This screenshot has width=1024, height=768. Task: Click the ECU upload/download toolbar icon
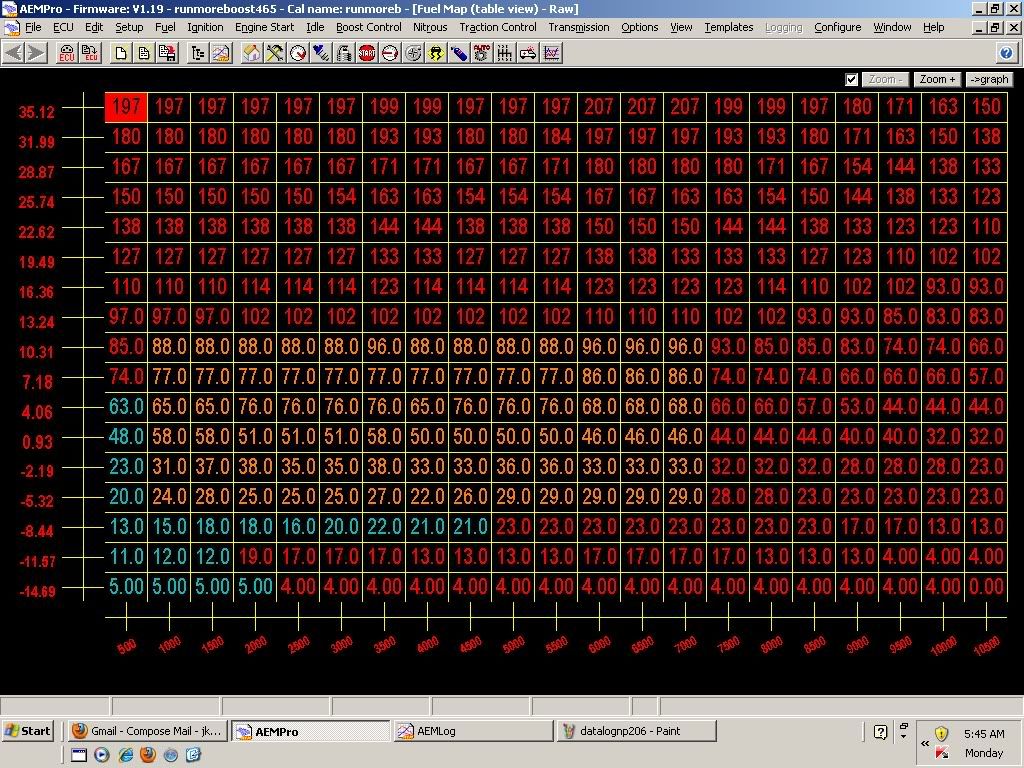coord(89,53)
